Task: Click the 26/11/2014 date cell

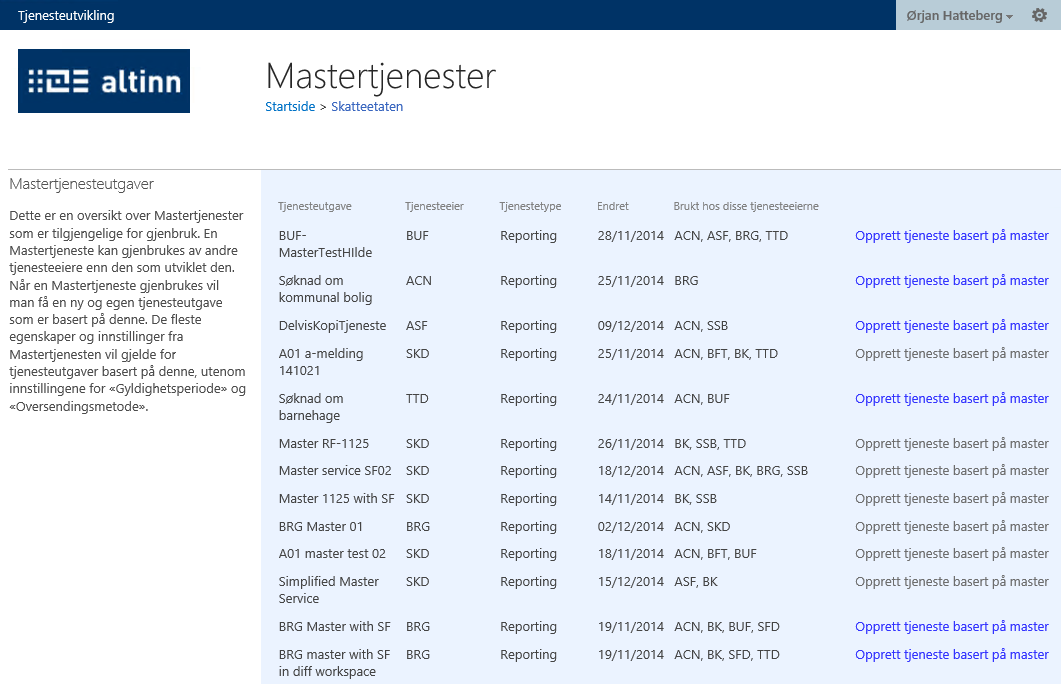Action: (631, 443)
